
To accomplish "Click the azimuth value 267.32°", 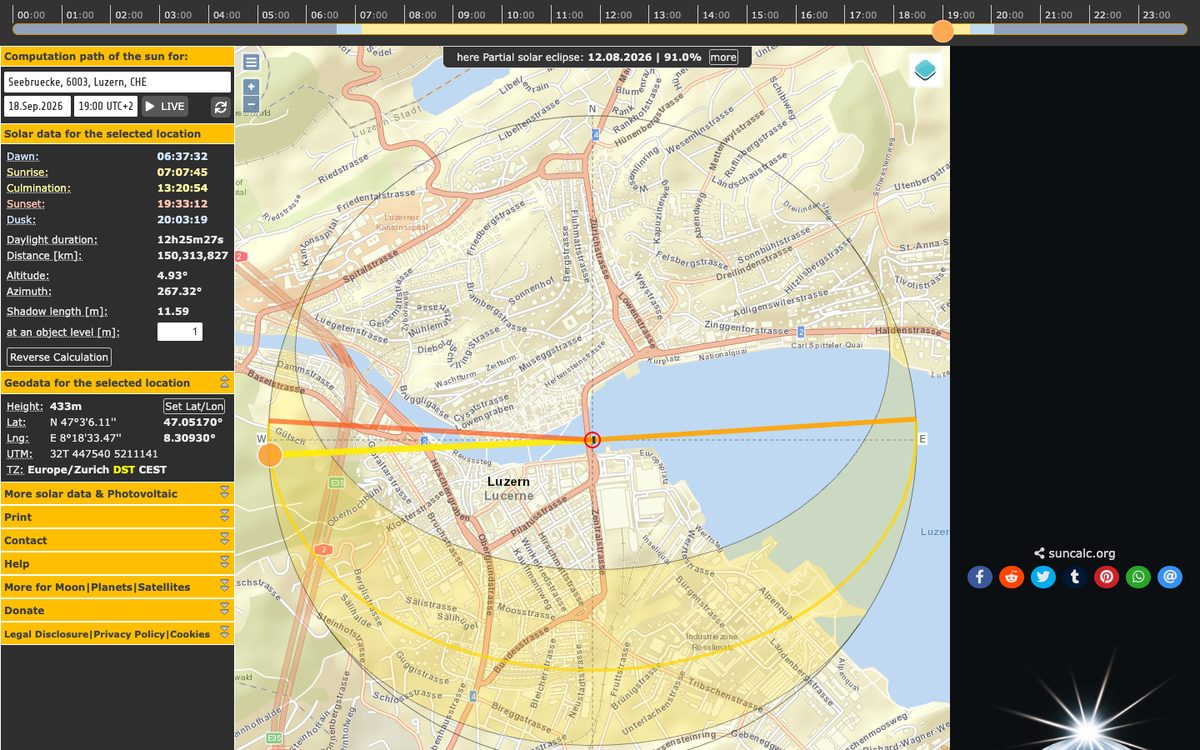I will (x=179, y=291).
